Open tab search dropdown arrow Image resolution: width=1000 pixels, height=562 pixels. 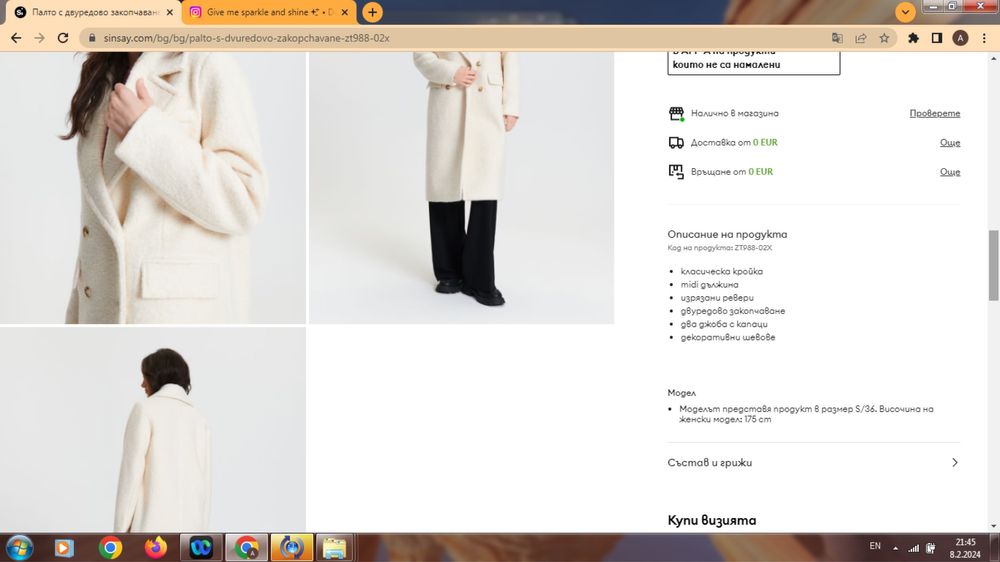905,12
